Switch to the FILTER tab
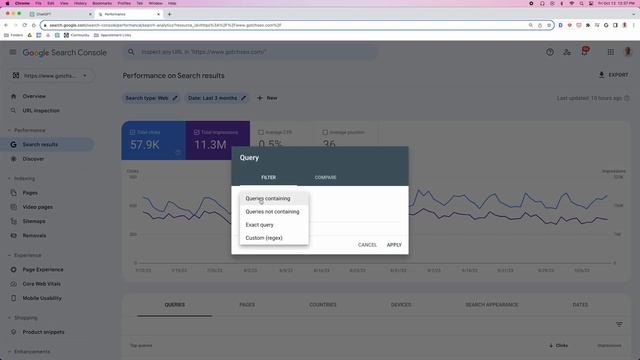The height and width of the screenshot is (360, 640). pos(269,178)
